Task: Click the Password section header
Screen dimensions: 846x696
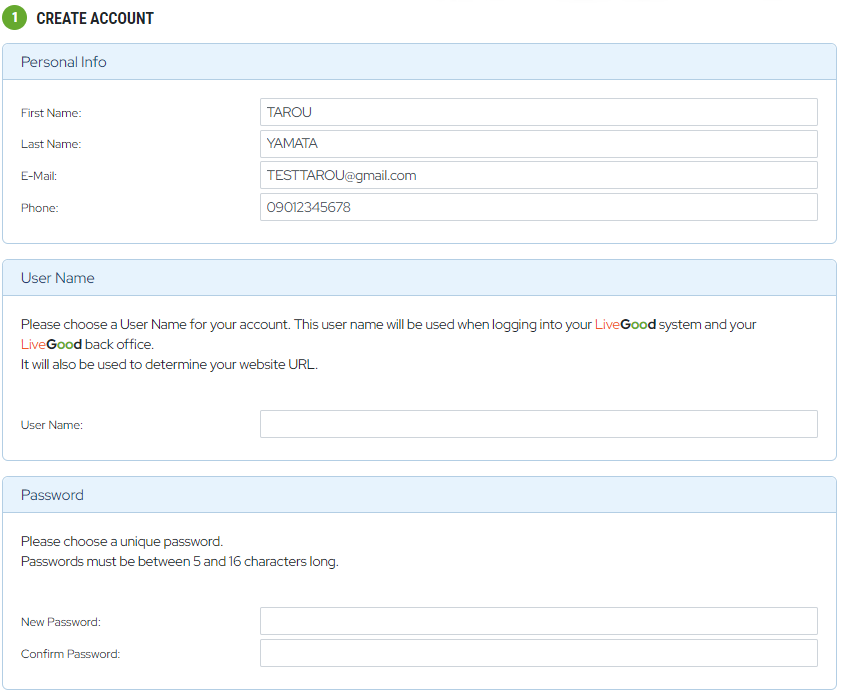Action: point(52,495)
